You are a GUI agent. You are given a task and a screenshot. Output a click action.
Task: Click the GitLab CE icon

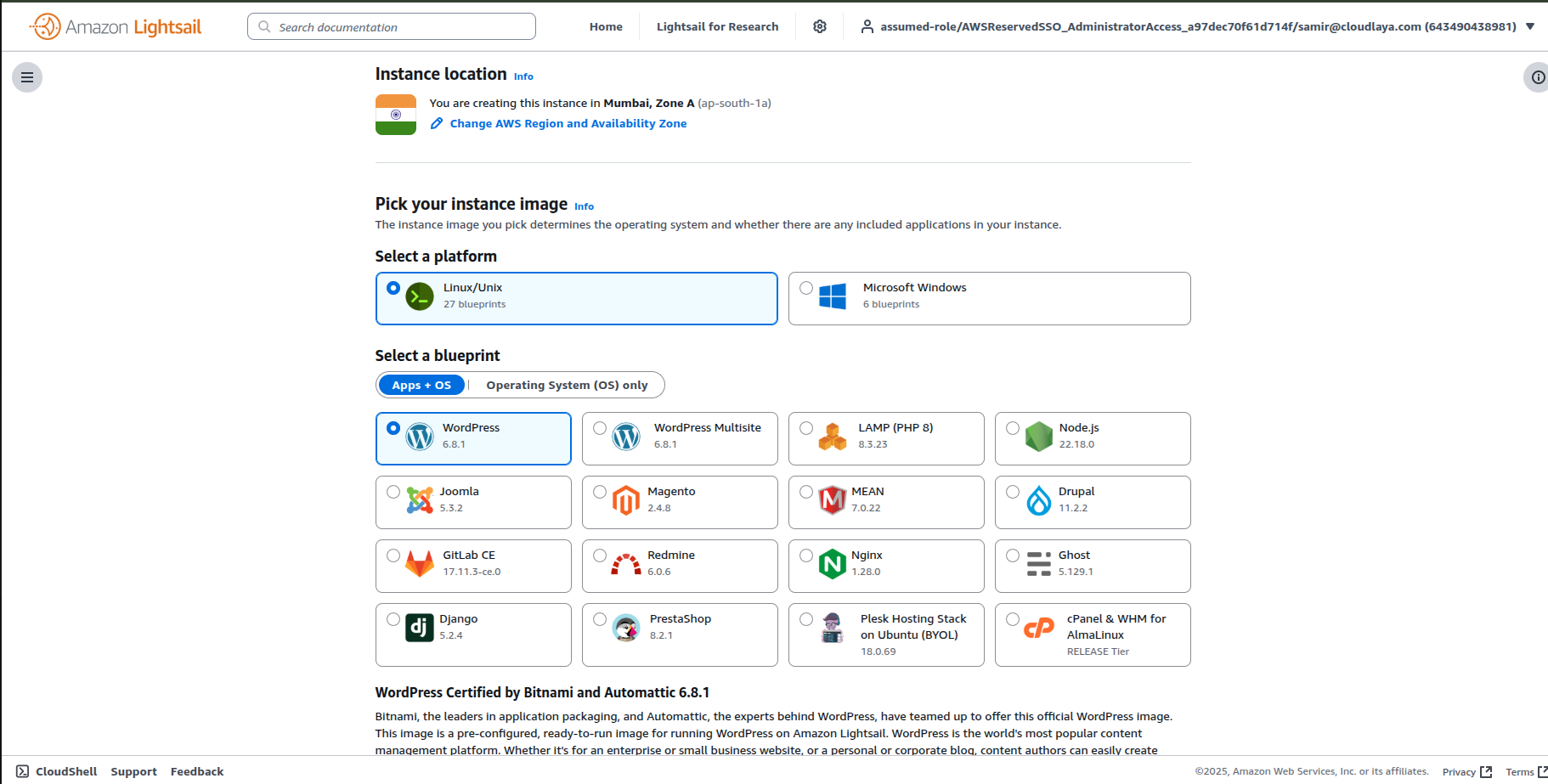(420, 564)
